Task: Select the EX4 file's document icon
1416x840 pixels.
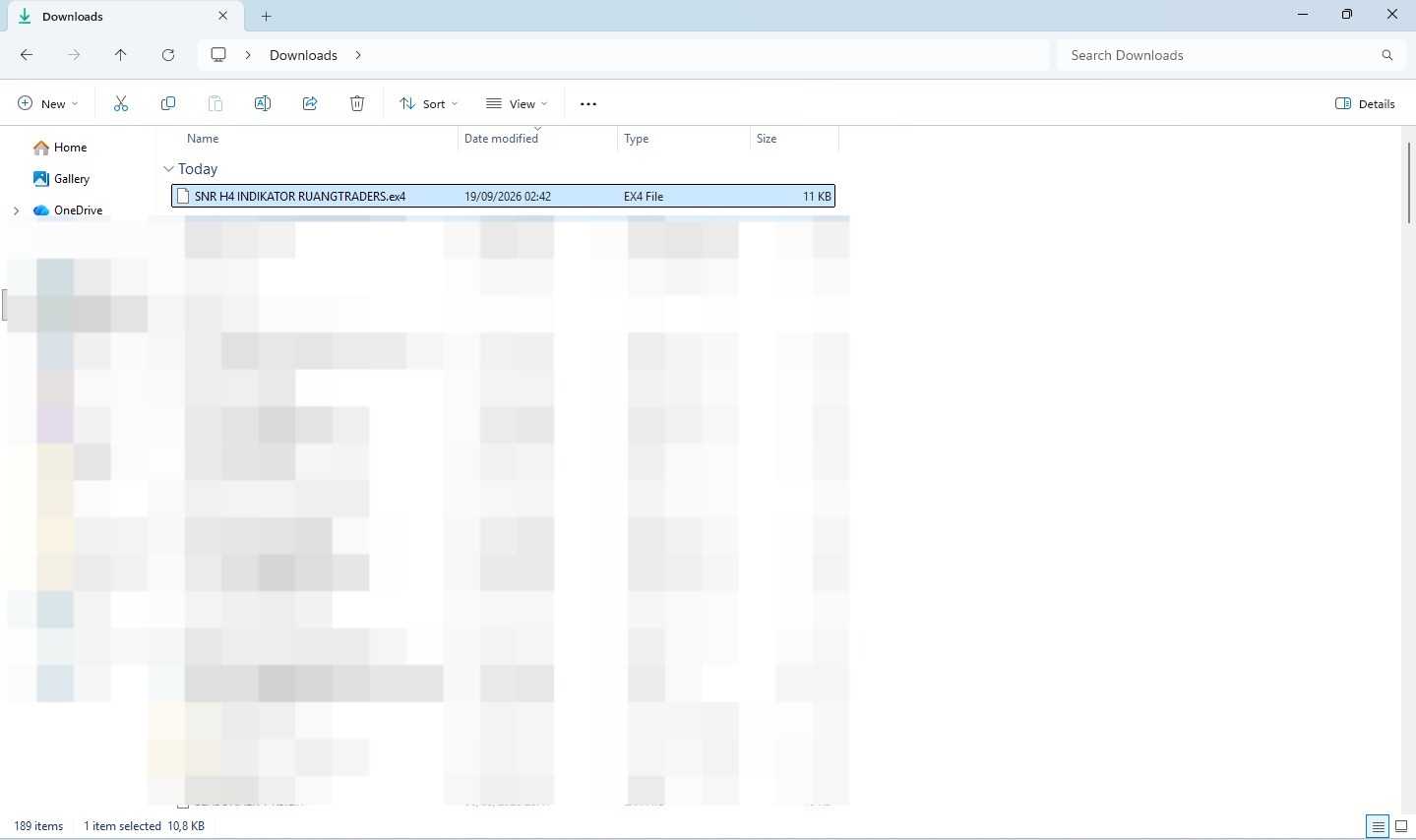Action: click(183, 196)
